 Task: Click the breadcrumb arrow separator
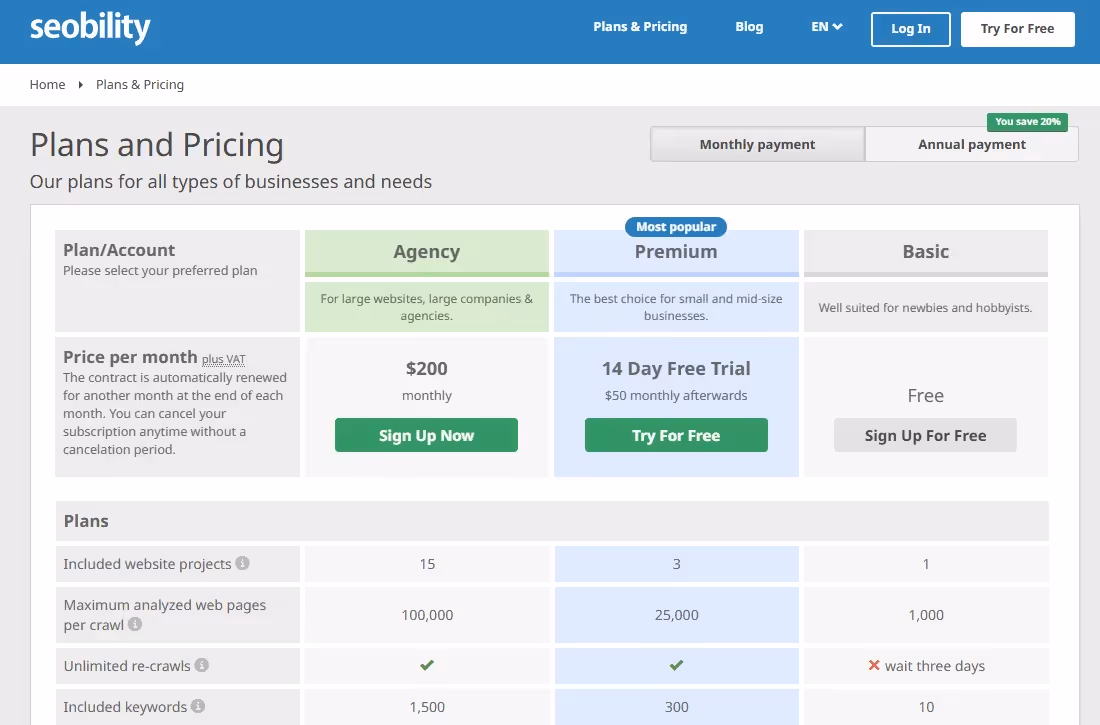(x=81, y=85)
